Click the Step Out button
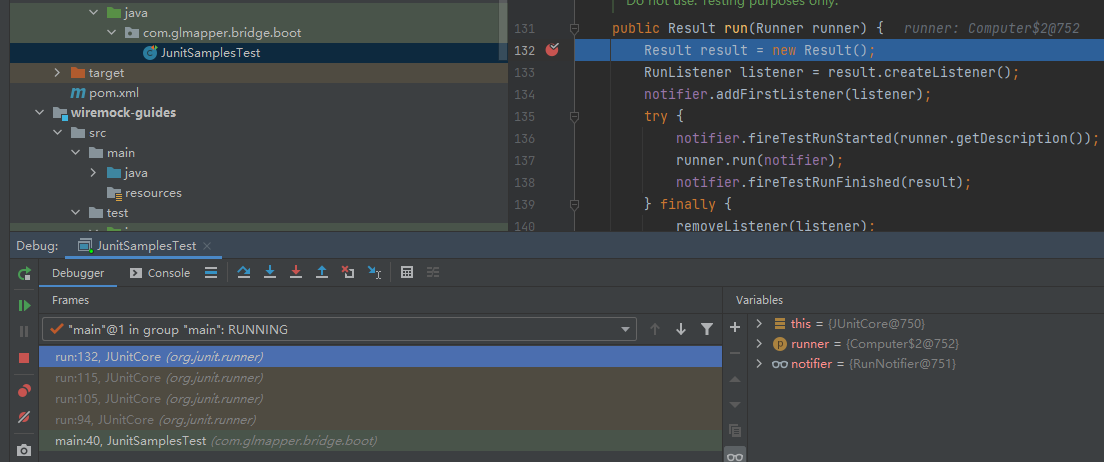1104x462 pixels. pyautogui.click(x=322, y=273)
